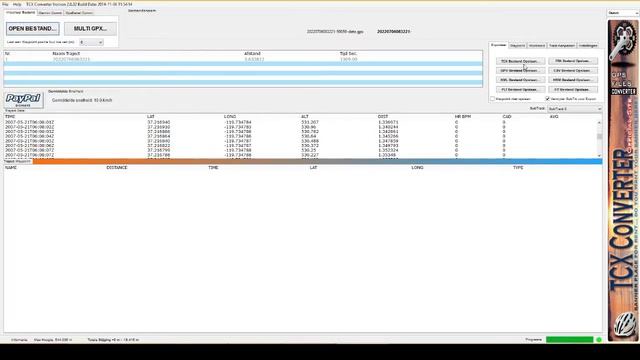Switch to the Exporteer tab
Screen dimensions: 640x360
point(498,45)
